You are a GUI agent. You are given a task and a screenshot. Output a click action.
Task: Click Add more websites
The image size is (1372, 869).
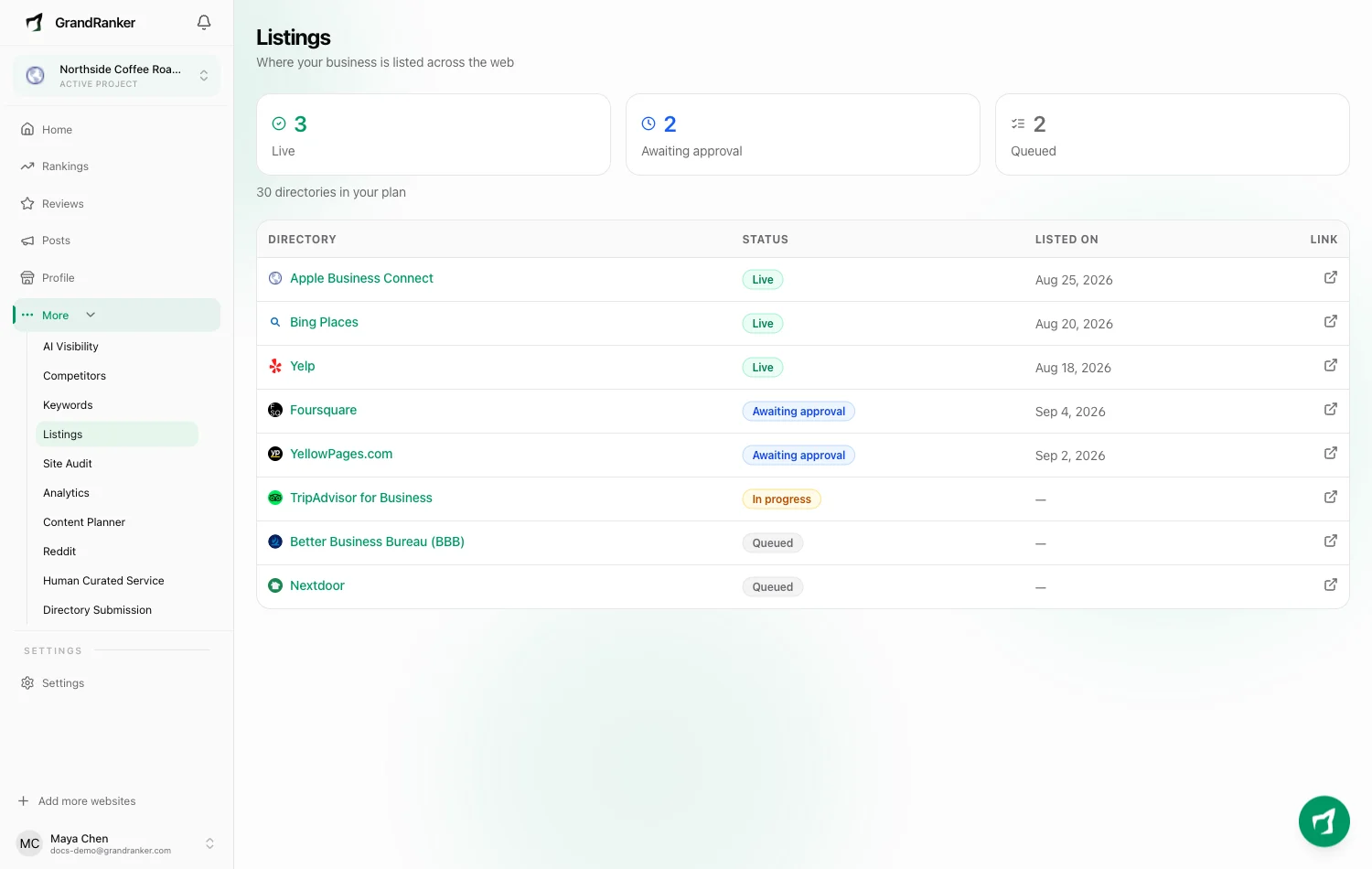click(77, 801)
